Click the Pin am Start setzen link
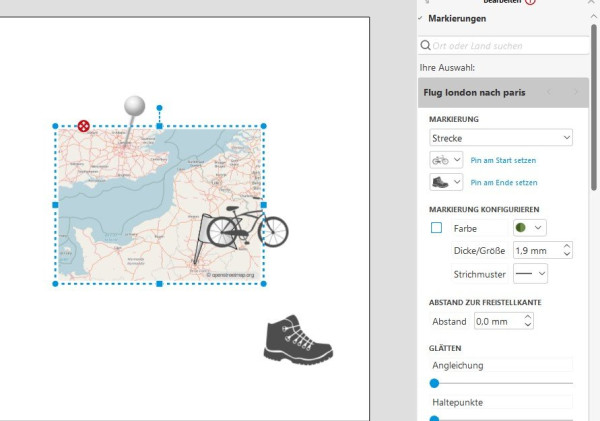 point(503,160)
